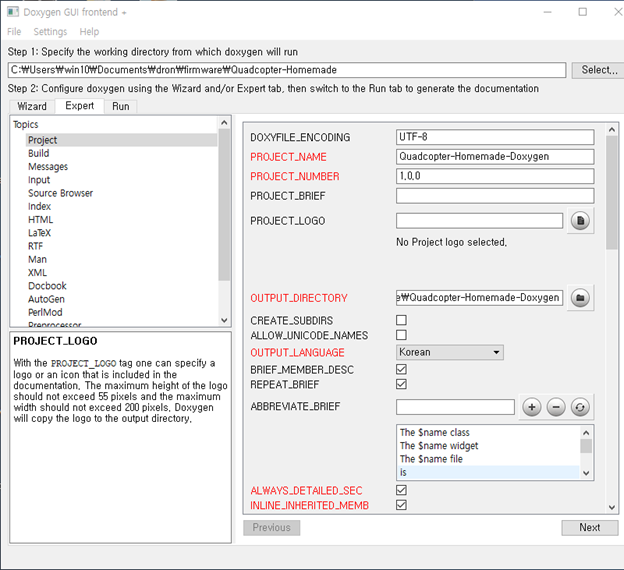Select the LaTeX topic
This screenshot has width=624, height=570.
39,233
